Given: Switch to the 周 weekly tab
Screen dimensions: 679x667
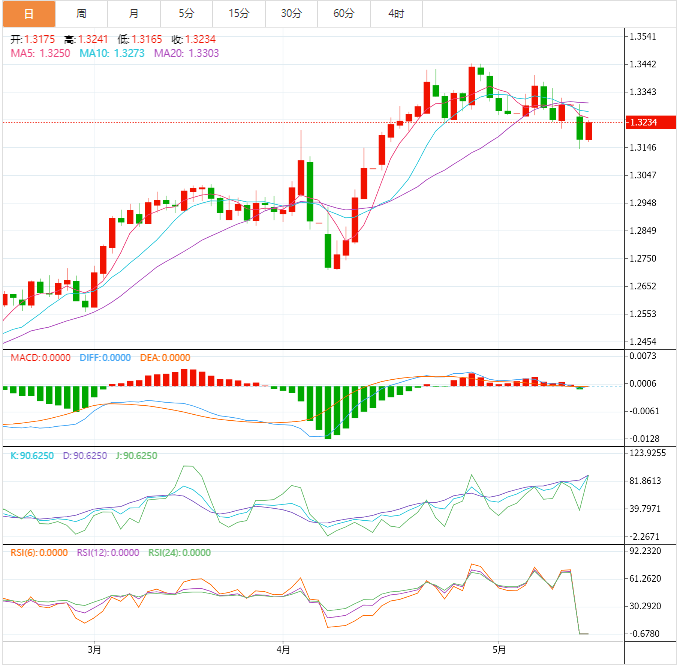Looking at the screenshot, I should [81, 14].
